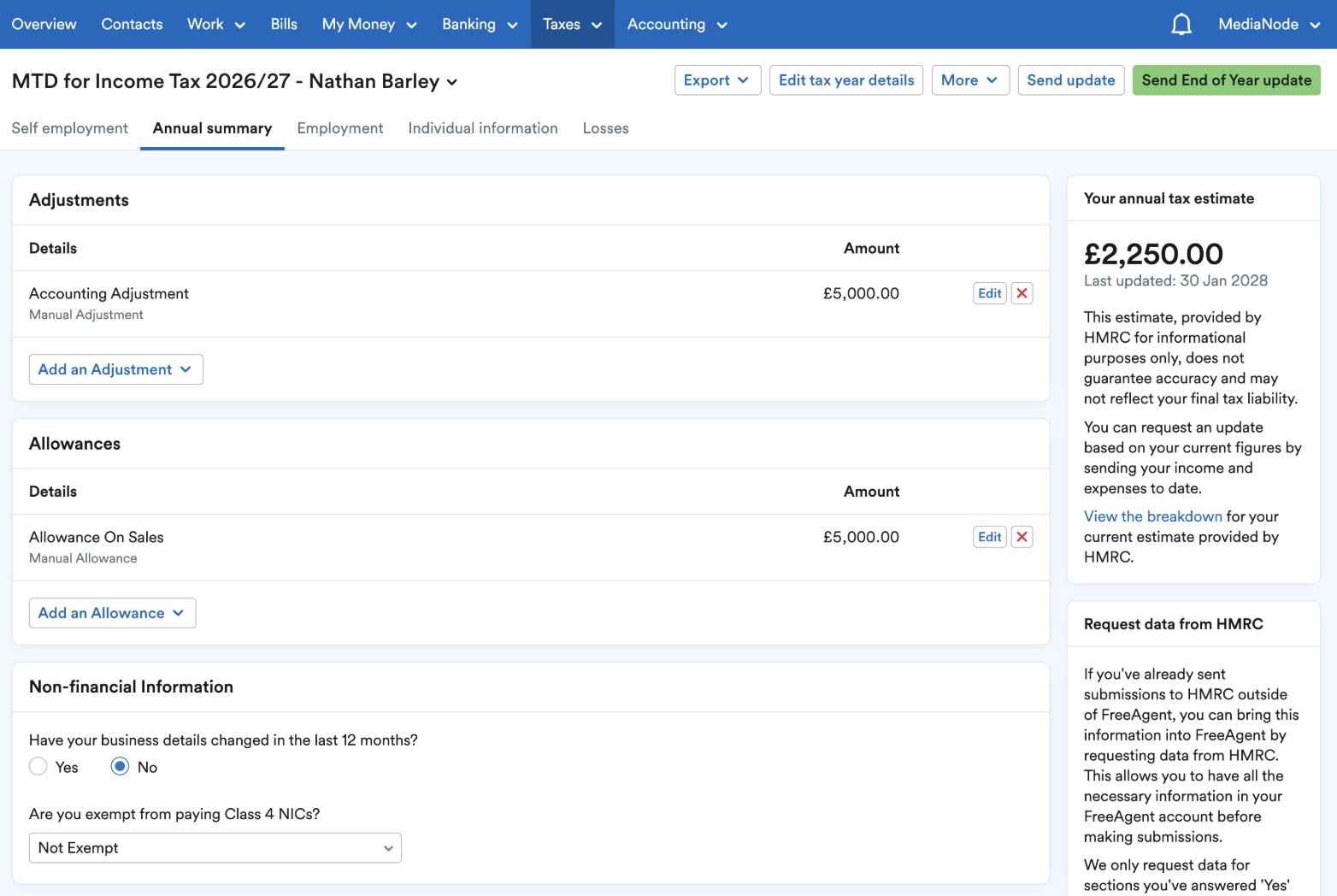The height and width of the screenshot is (896, 1337).
Task: Open the Taxes menu
Action: tap(573, 24)
